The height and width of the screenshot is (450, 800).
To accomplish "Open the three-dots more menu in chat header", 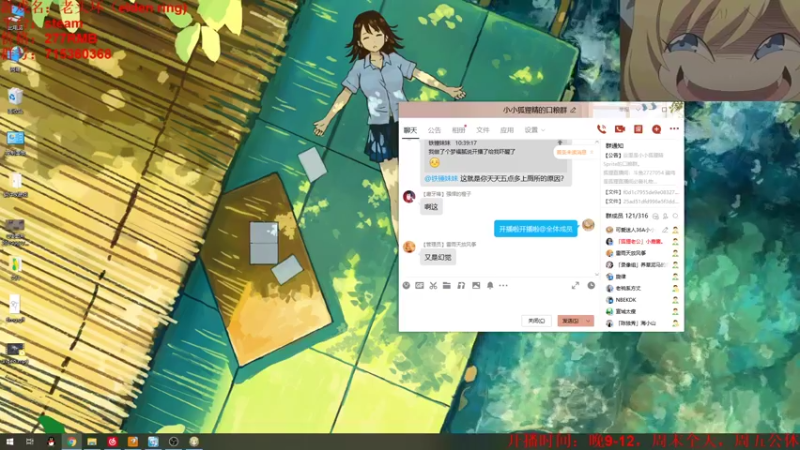I will [674, 129].
